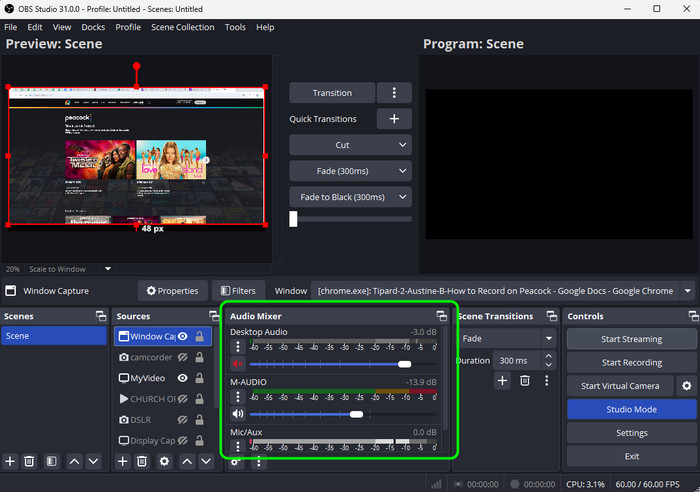Toggle lock on camcorder source
This screenshot has height=492, width=700.
pyautogui.click(x=200, y=357)
